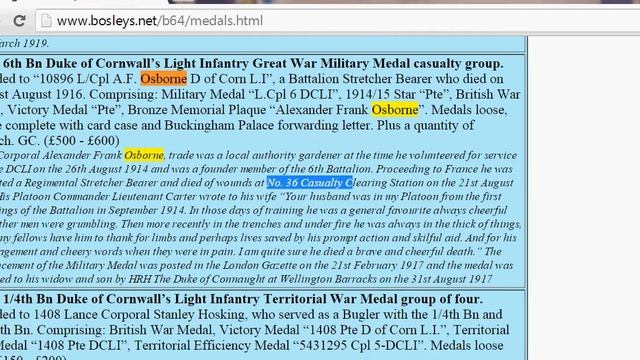Click the 1/4th Bn Duke of Cornwall's heading

243,299
